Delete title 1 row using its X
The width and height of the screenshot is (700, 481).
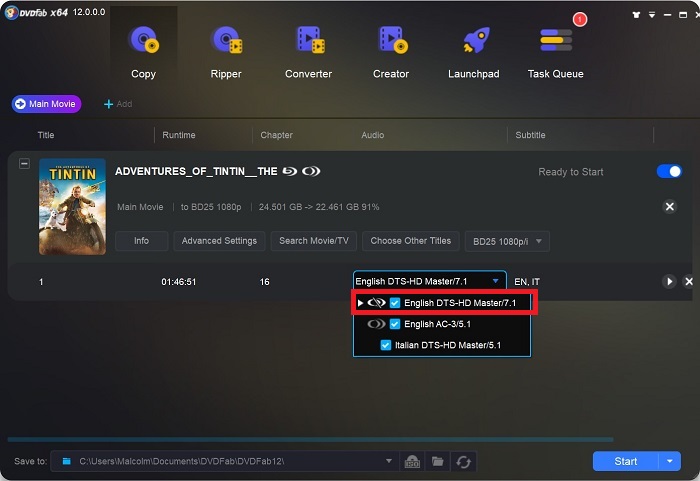point(689,281)
